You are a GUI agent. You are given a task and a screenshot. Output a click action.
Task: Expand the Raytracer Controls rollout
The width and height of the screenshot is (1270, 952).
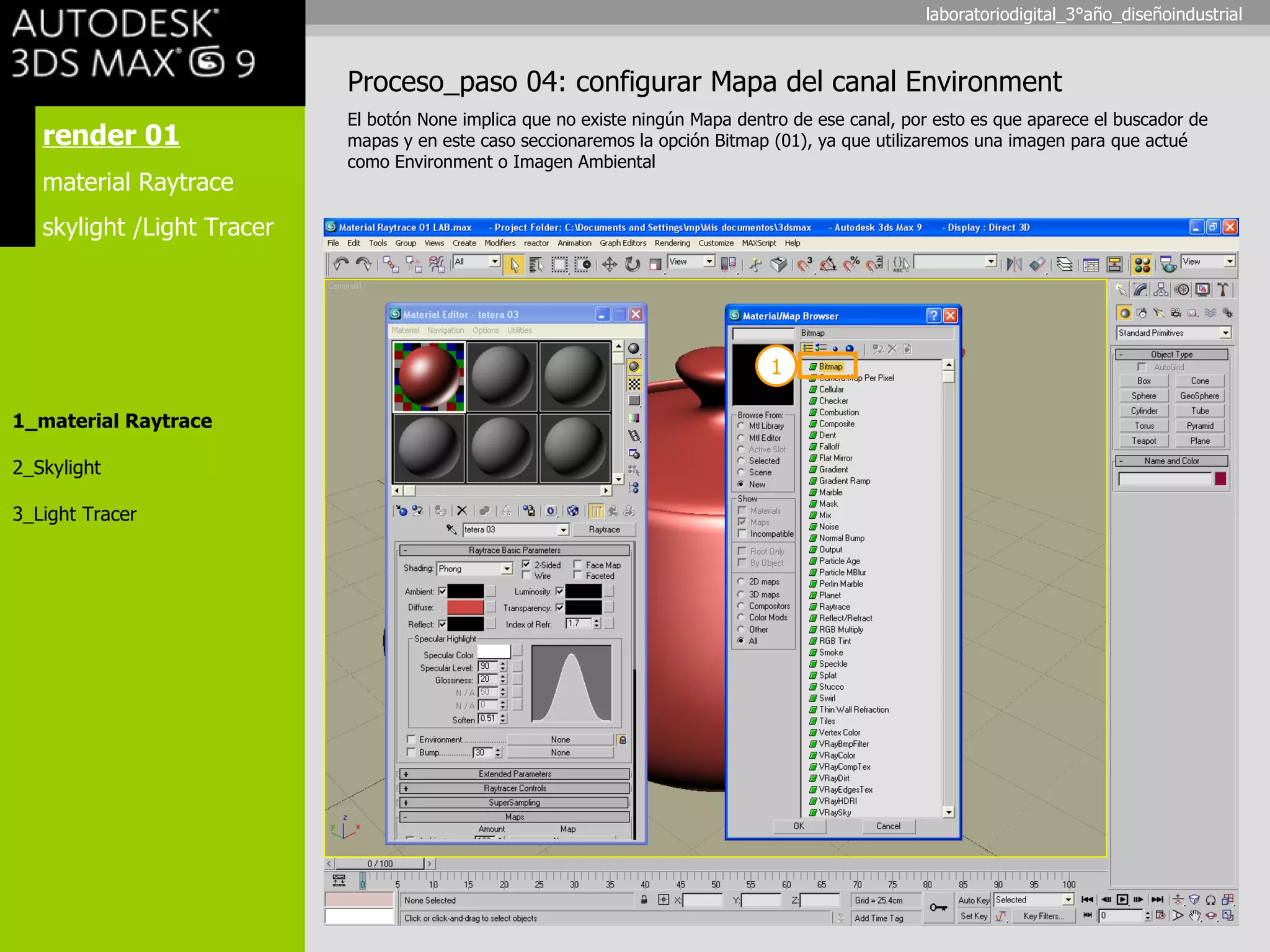[x=514, y=788]
